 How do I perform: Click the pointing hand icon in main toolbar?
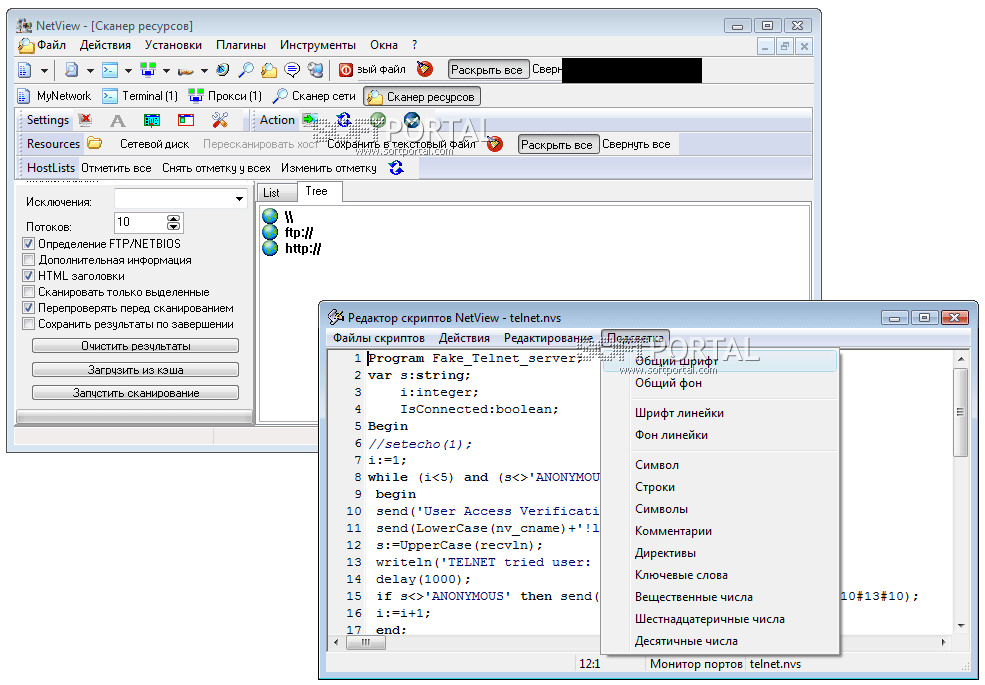185,70
